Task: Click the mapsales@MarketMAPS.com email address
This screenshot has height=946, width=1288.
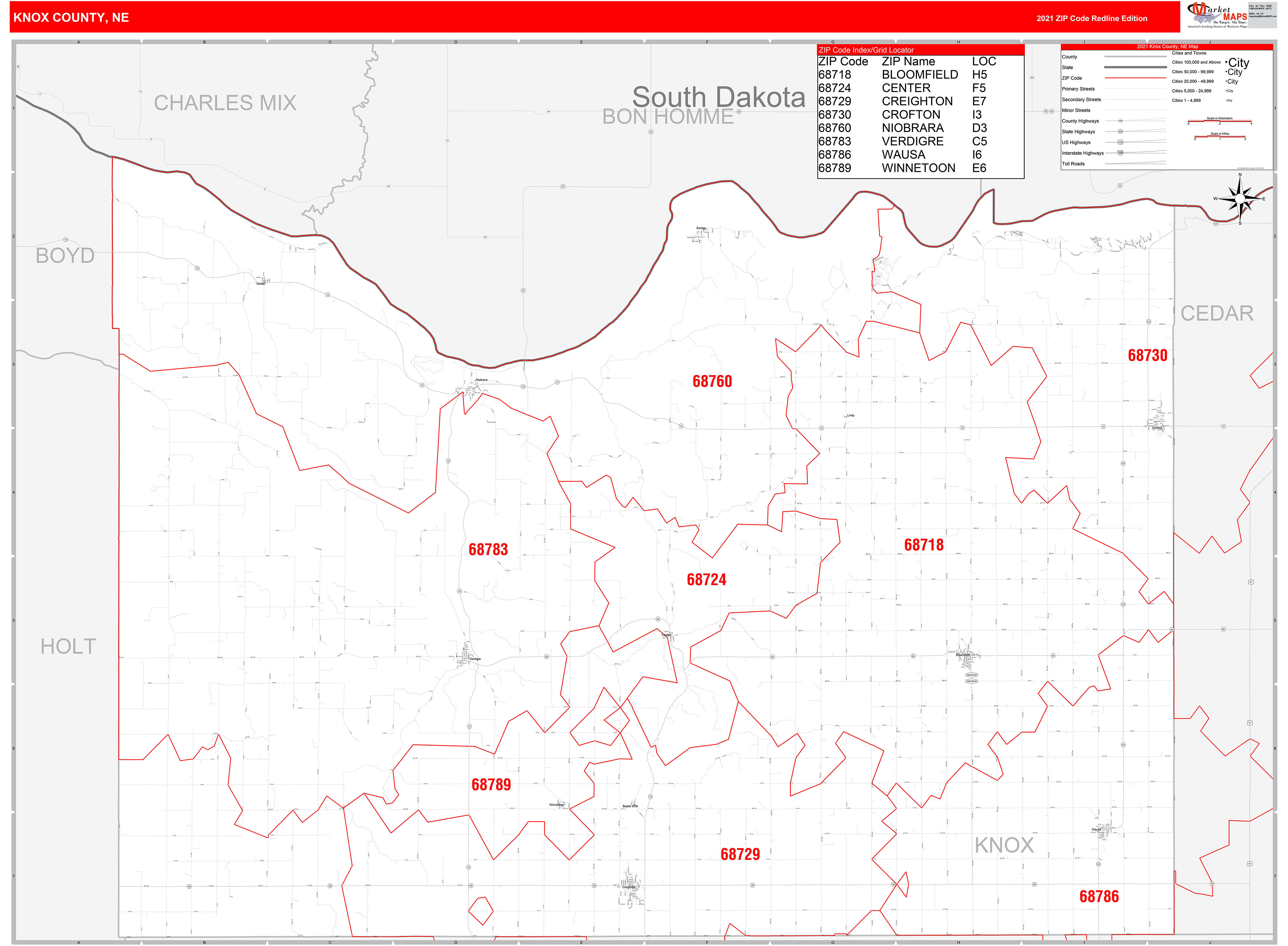Action: tap(1263, 16)
